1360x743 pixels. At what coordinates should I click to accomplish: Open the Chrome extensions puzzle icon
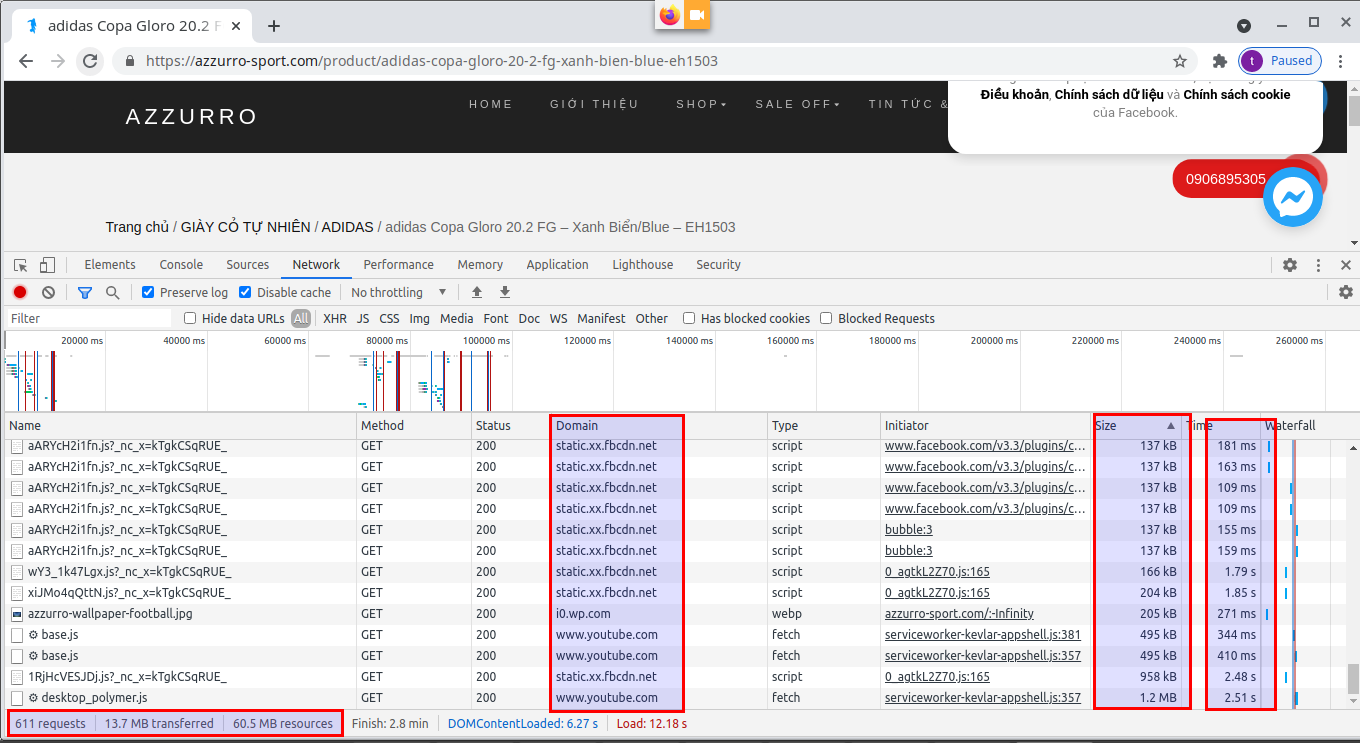point(1219,61)
